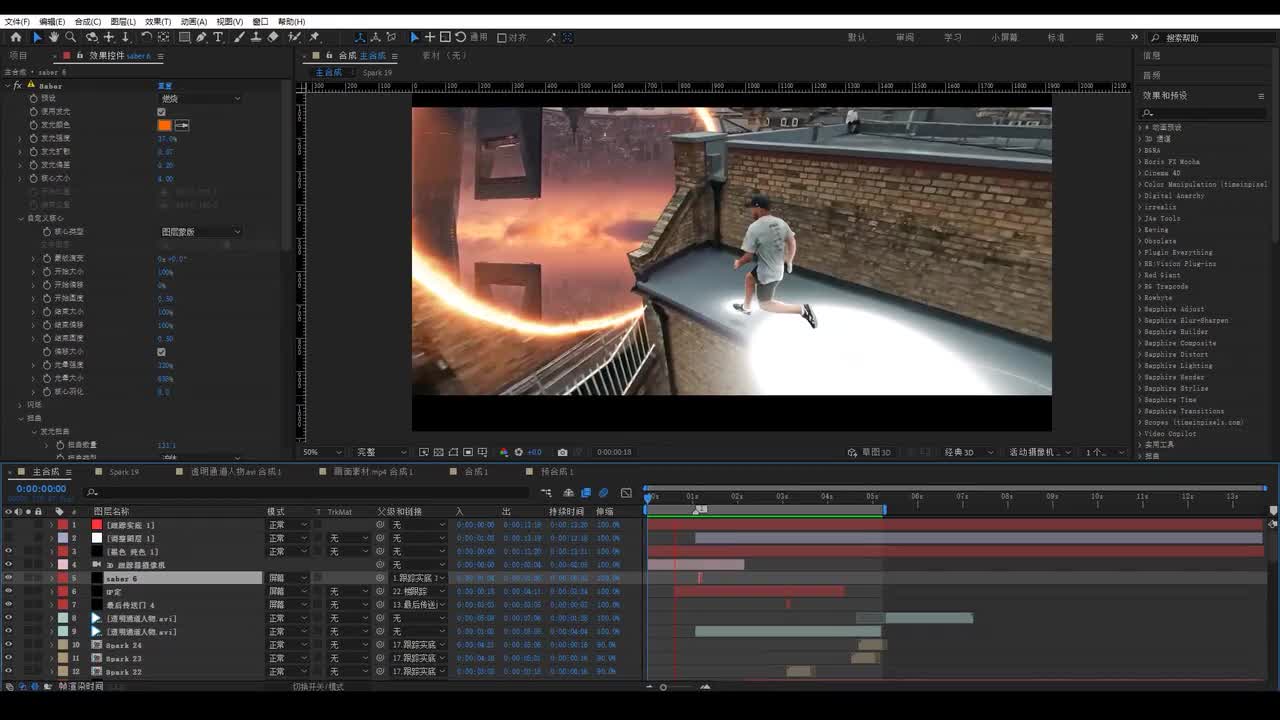Image resolution: width=1280 pixels, height=720 pixels.
Task: Open the 50% magnification dropdown
Action: pos(320,452)
